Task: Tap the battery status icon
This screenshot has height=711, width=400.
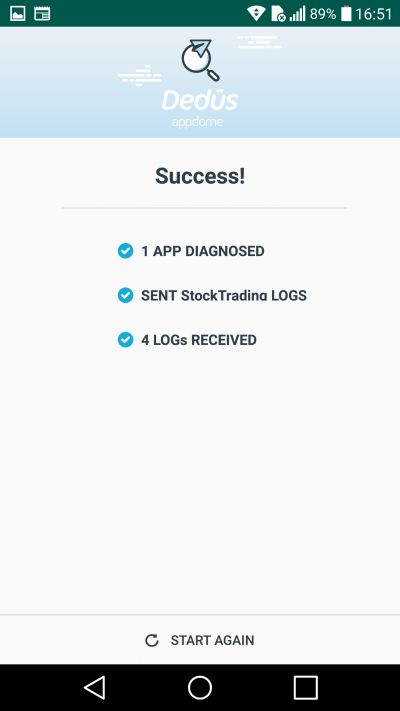Action: [x=346, y=14]
